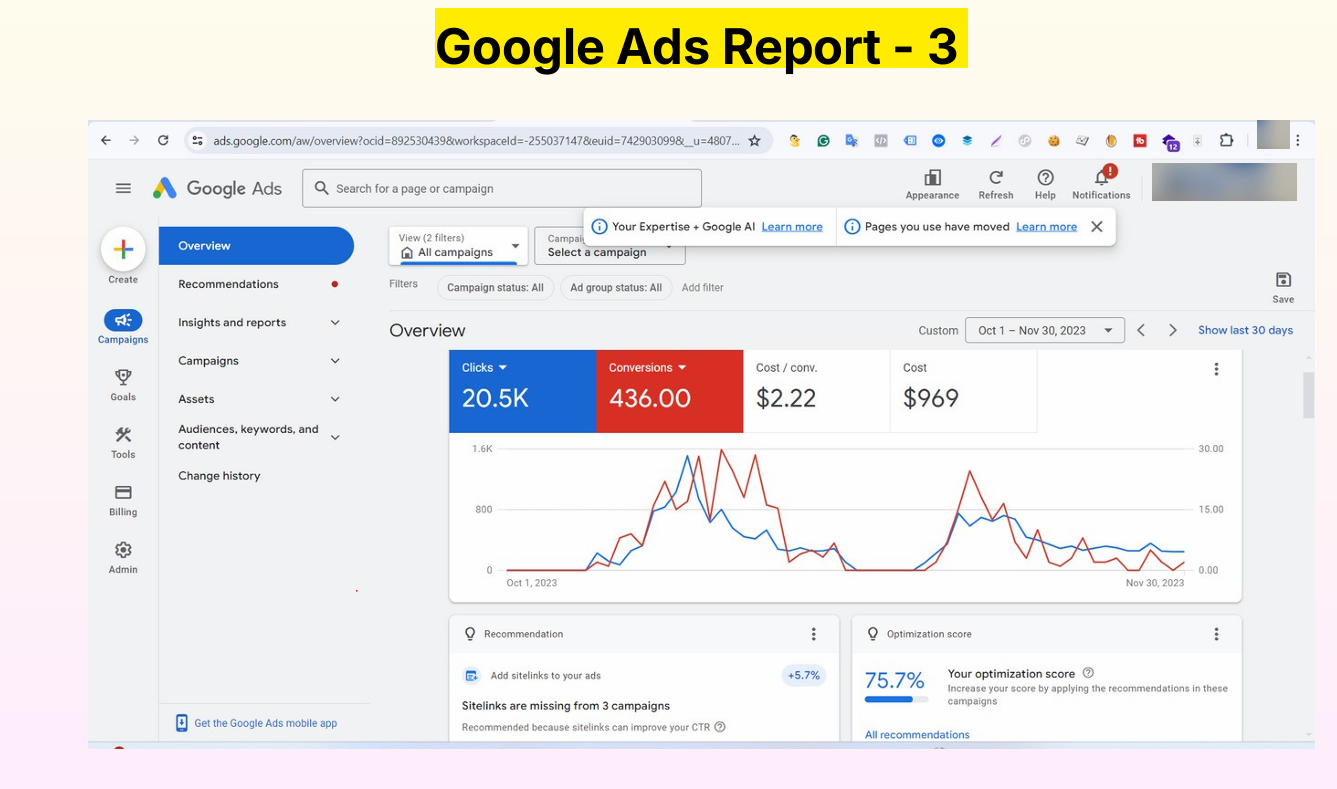The image size is (1337, 789).
Task: Open the Recommendation card three-dot menu
Action: point(813,634)
